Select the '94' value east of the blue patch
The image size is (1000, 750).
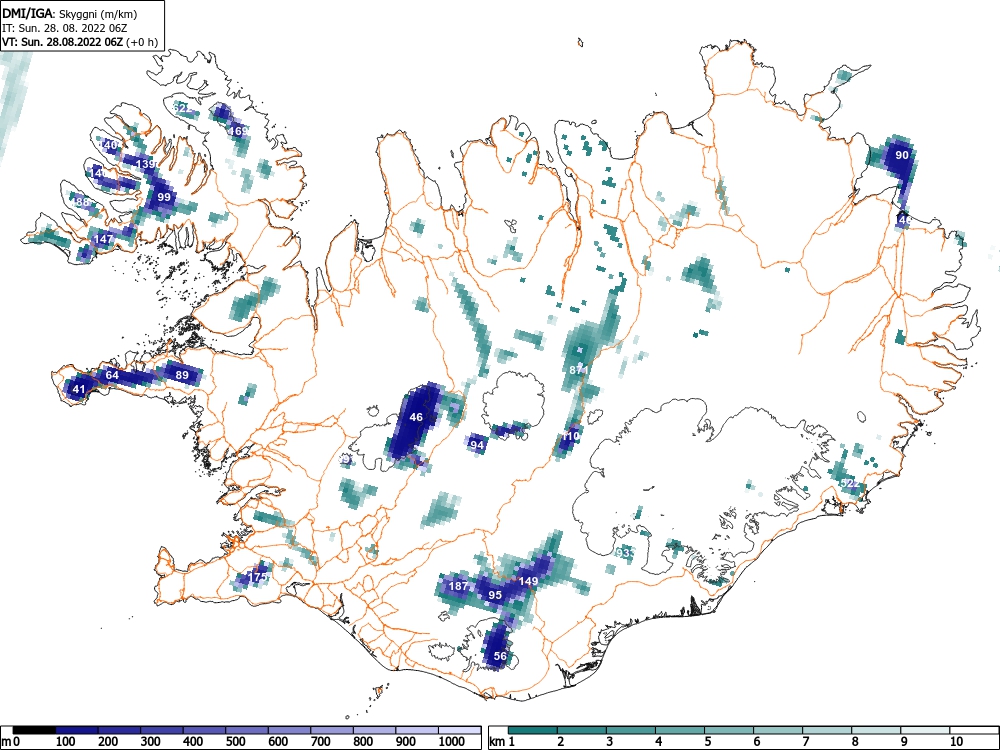click(477, 445)
